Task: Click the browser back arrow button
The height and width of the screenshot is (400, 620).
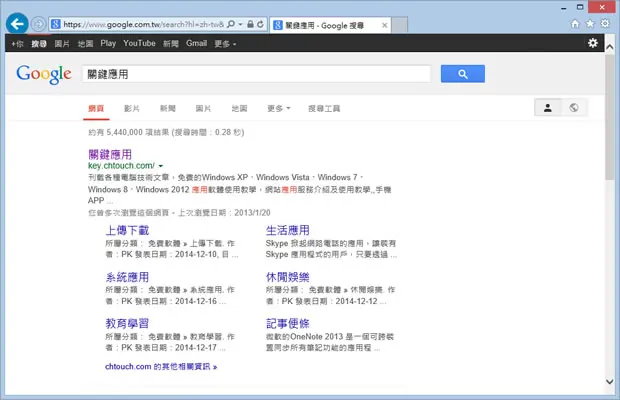Action: coord(17,24)
